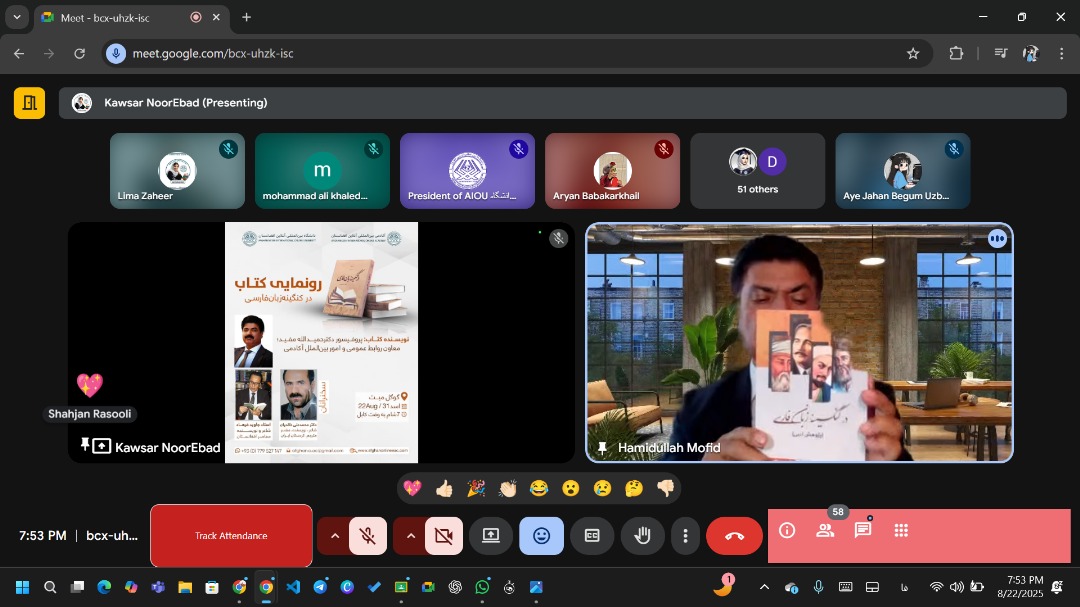Click the Track Attendance button
Screen dimensions: 1080x607
[231, 536]
